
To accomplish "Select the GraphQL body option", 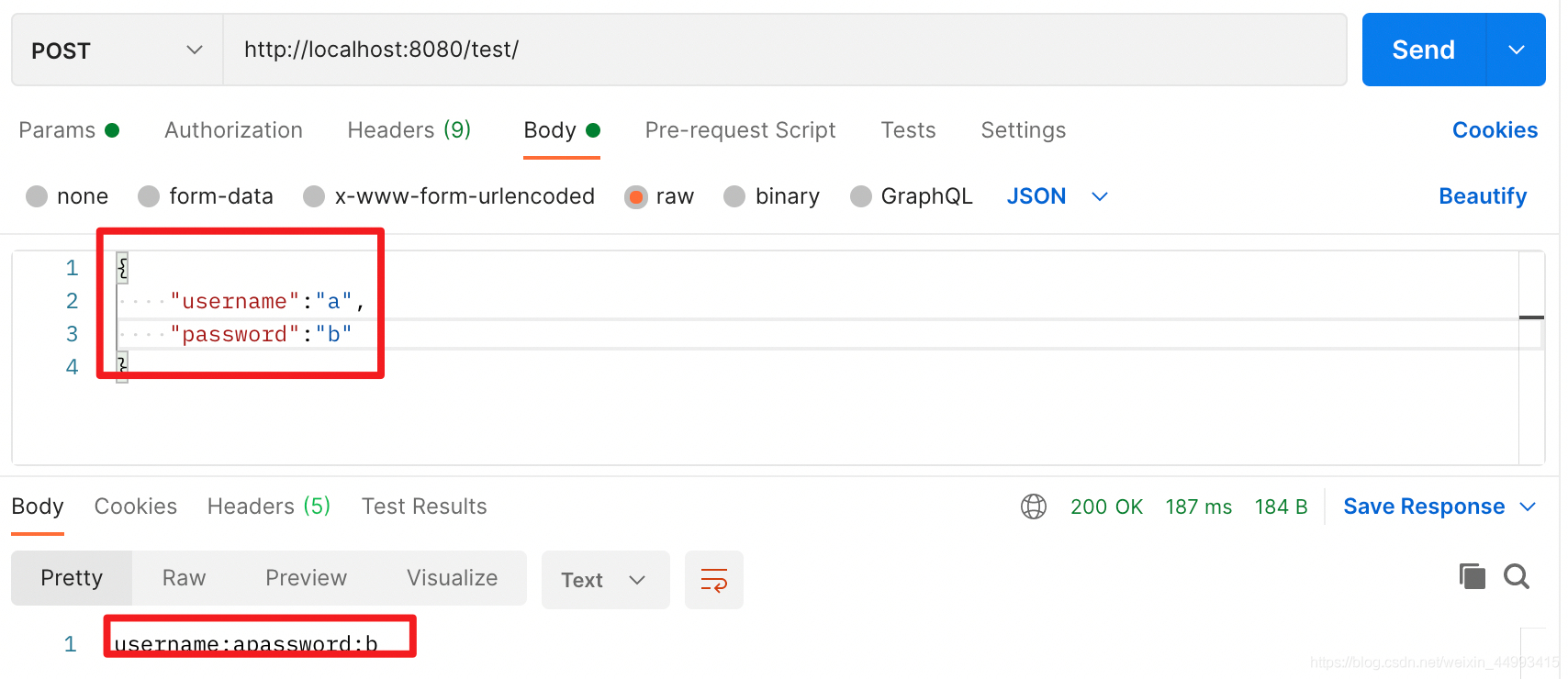I will click(x=861, y=196).
